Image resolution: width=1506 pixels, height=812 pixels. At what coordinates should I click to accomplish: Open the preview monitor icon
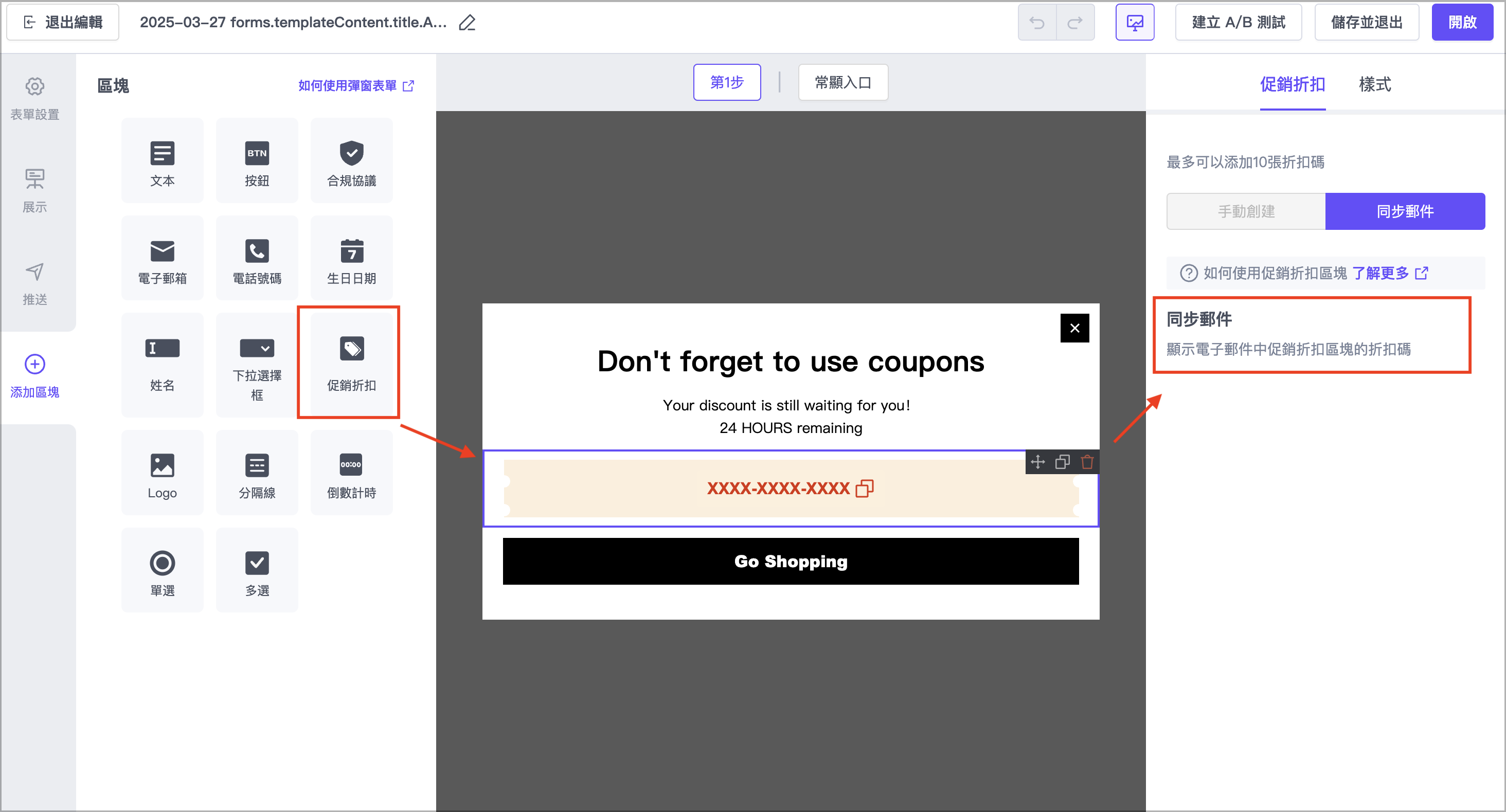pos(1134,23)
